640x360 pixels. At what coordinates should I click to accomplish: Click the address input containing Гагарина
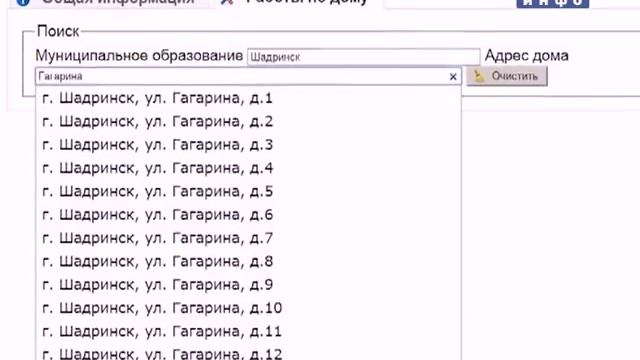click(248, 76)
